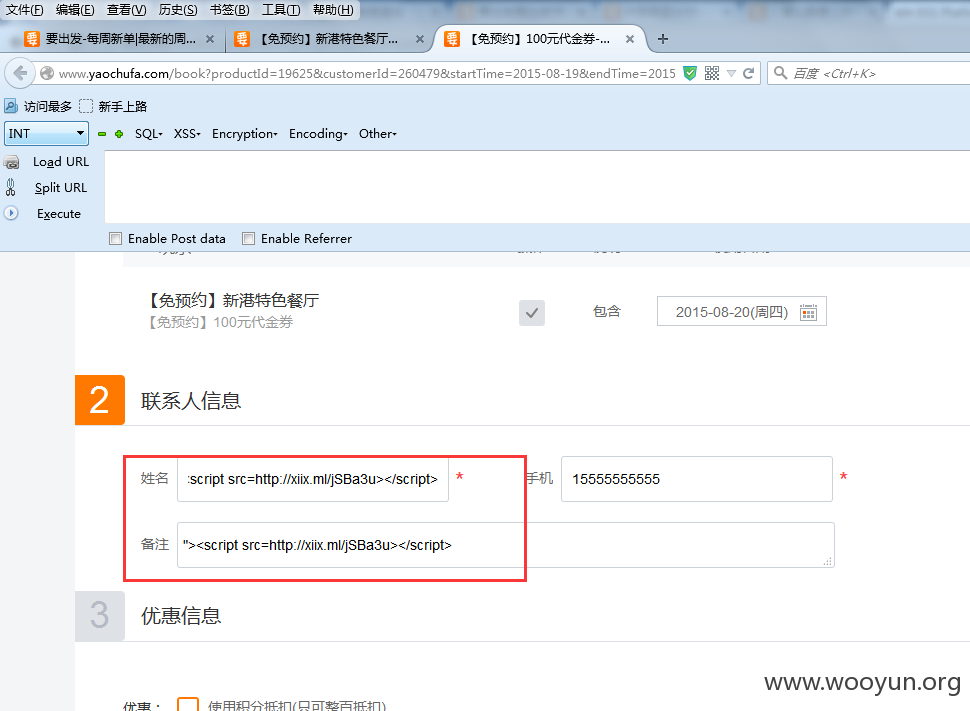Click the green minus icon in HackBar

[x=102, y=134]
